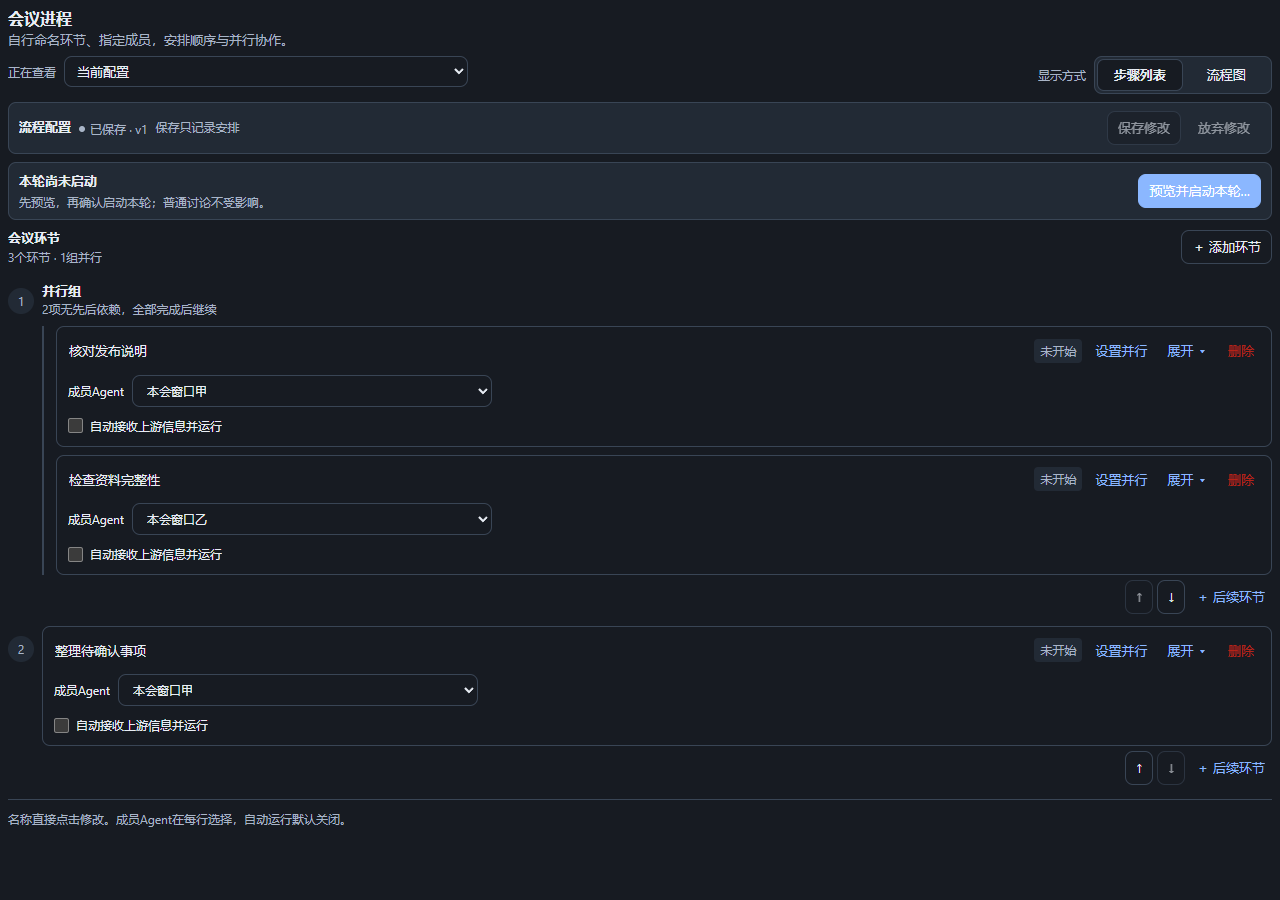The height and width of the screenshot is (900, 1280).
Task: Expand the 检查资料完整性 step details
Action: tap(1187, 479)
